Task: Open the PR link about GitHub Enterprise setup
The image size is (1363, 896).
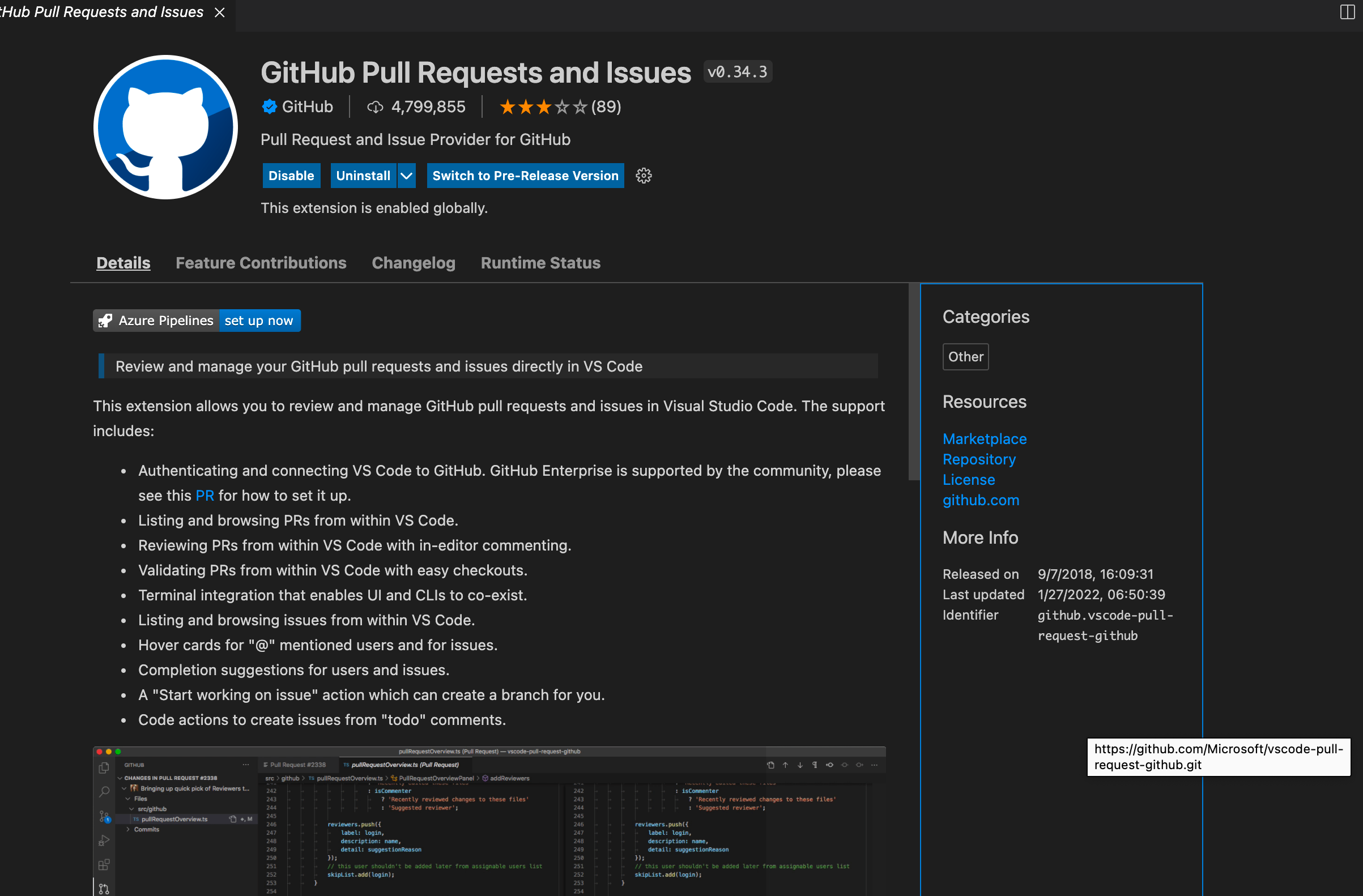Action: pos(204,495)
